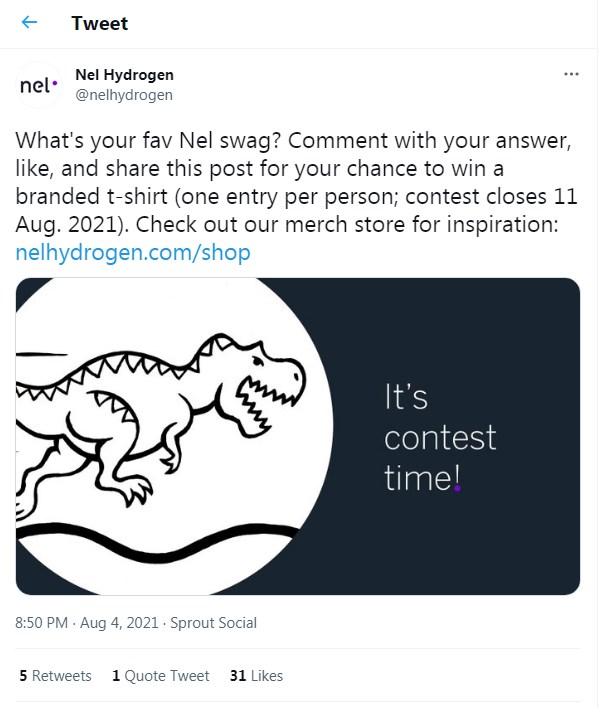Viewport: 615px width, 708px height.
Task: View the 1 Quote Tweet
Action: click(x=160, y=676)
